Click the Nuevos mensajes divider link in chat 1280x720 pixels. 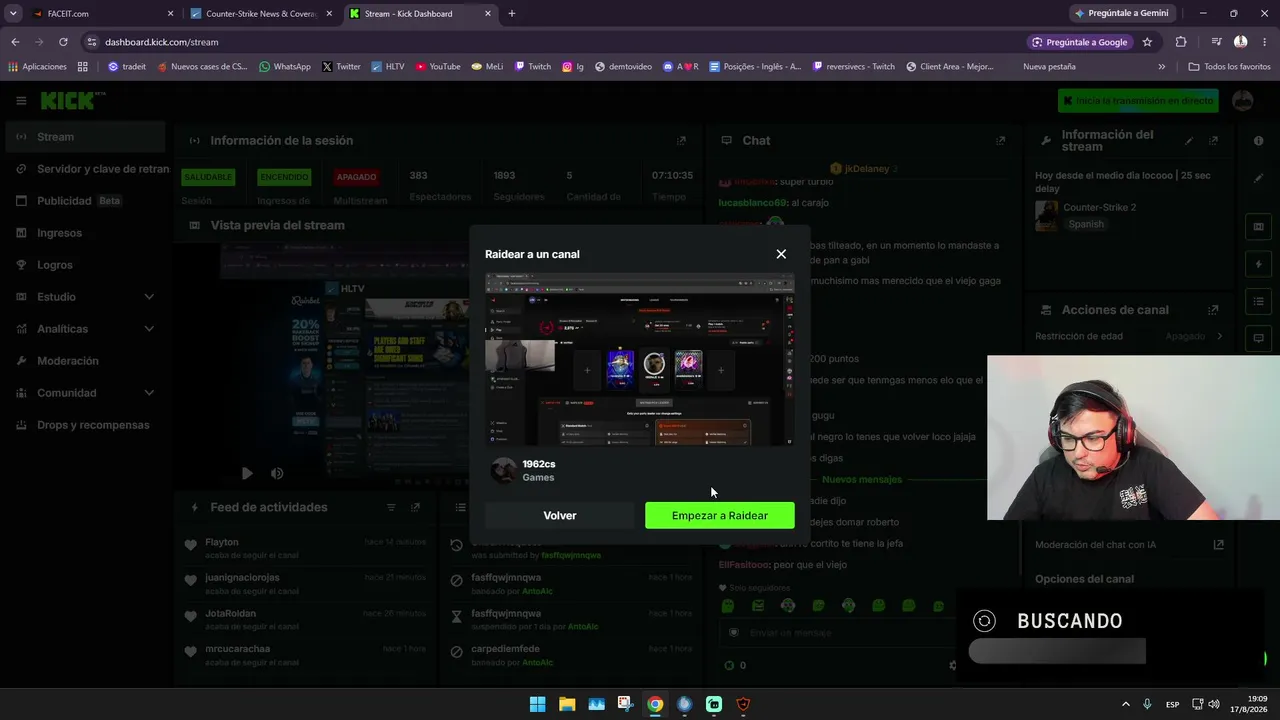click(862, 479)
